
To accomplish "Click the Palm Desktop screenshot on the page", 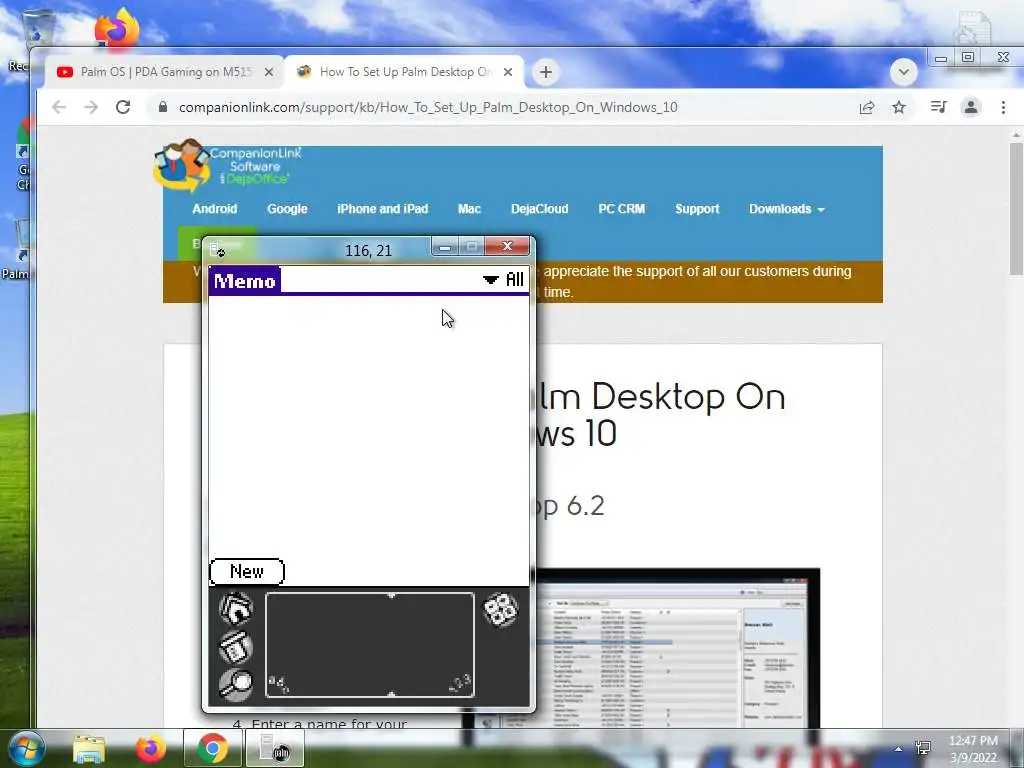I will point(677,648).
